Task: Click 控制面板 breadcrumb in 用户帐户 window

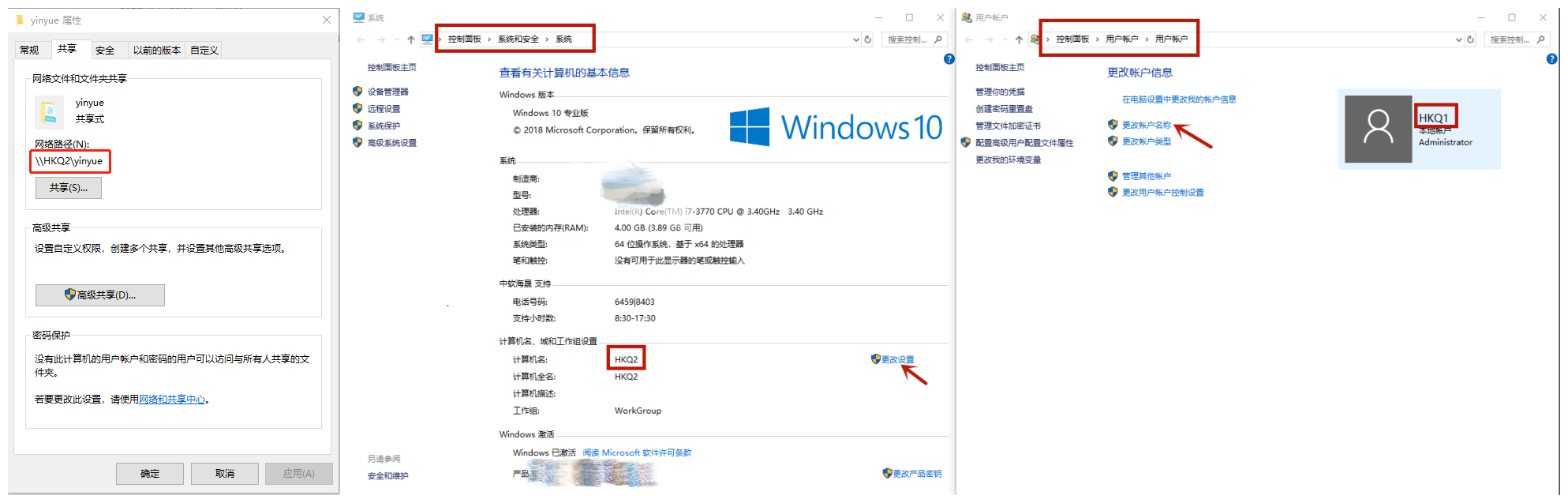Action: 1072,39
